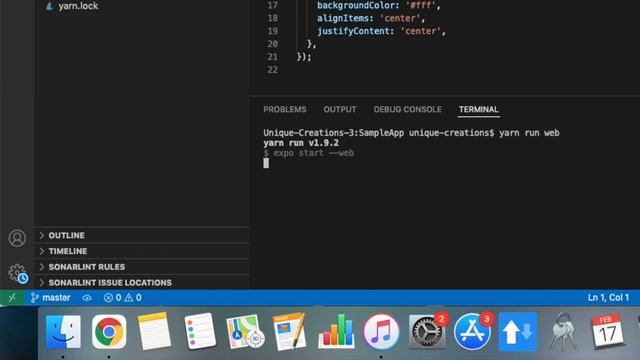Click the cloud sync icon in status bar
This screenshot has height=360, width=640.
tap(87, 298)
